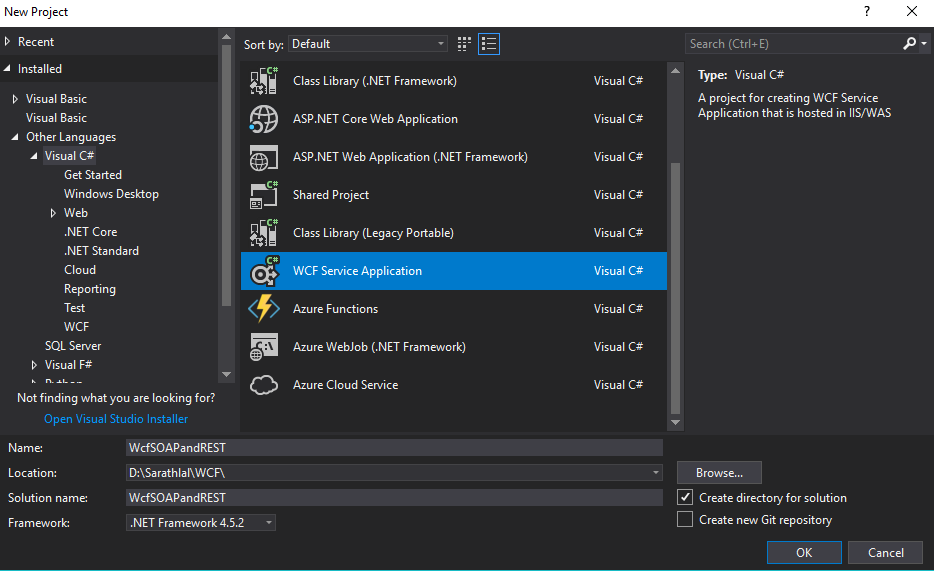
Task: Open Visual Studio Installer link
Action: (x=116, y=419)
